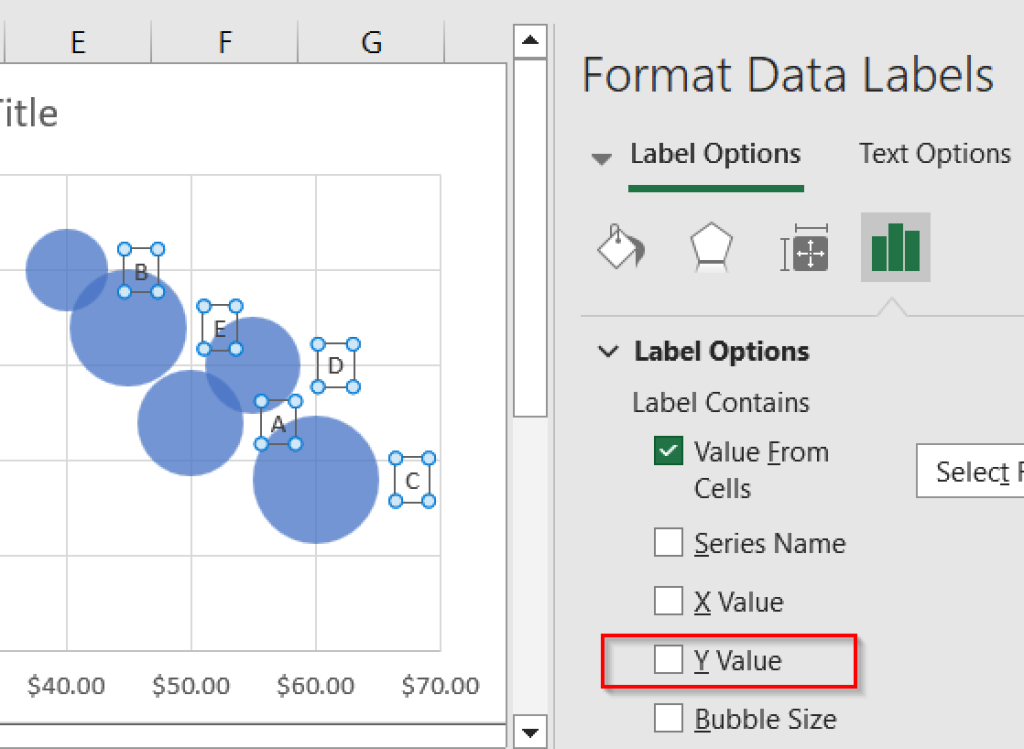Enable the highlighted Y Value checkbox
The height and width of the screenshot is (749, 1024).
(668, 659)
